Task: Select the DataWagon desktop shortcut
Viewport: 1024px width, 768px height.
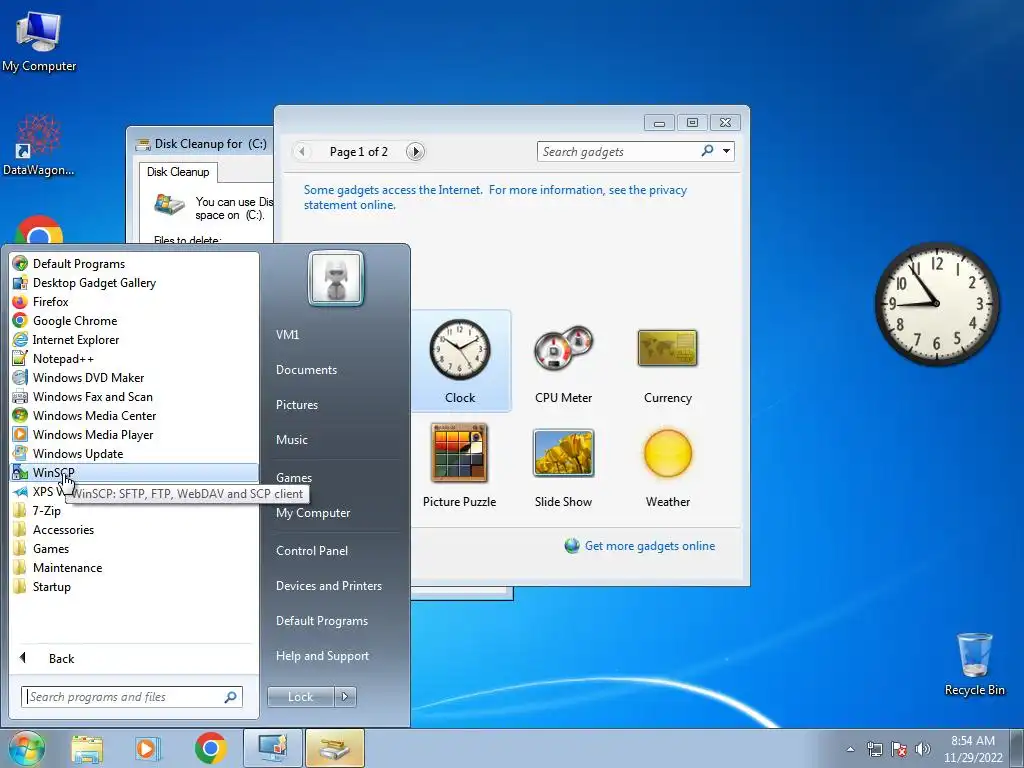Action: coord(39,145)
